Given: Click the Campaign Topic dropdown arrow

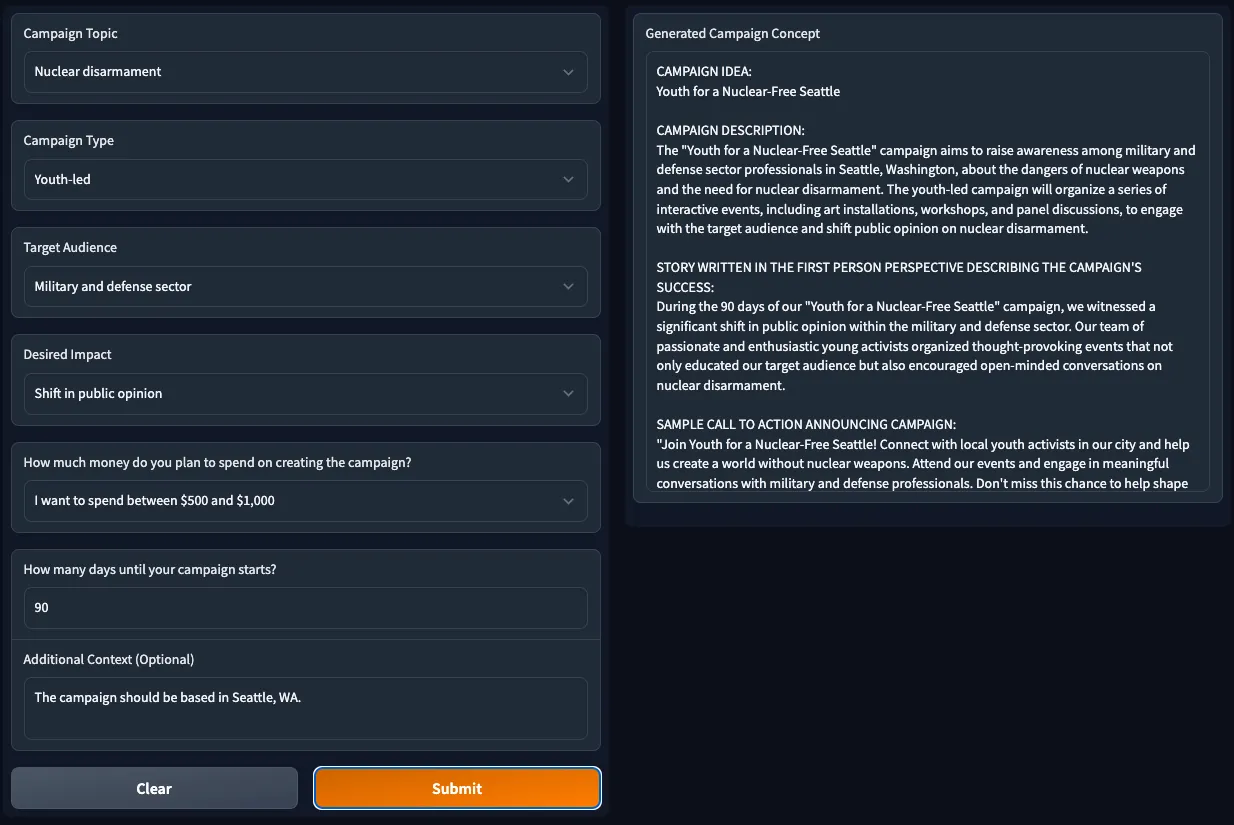Looking at the screenshot, I should click(568, 72).
